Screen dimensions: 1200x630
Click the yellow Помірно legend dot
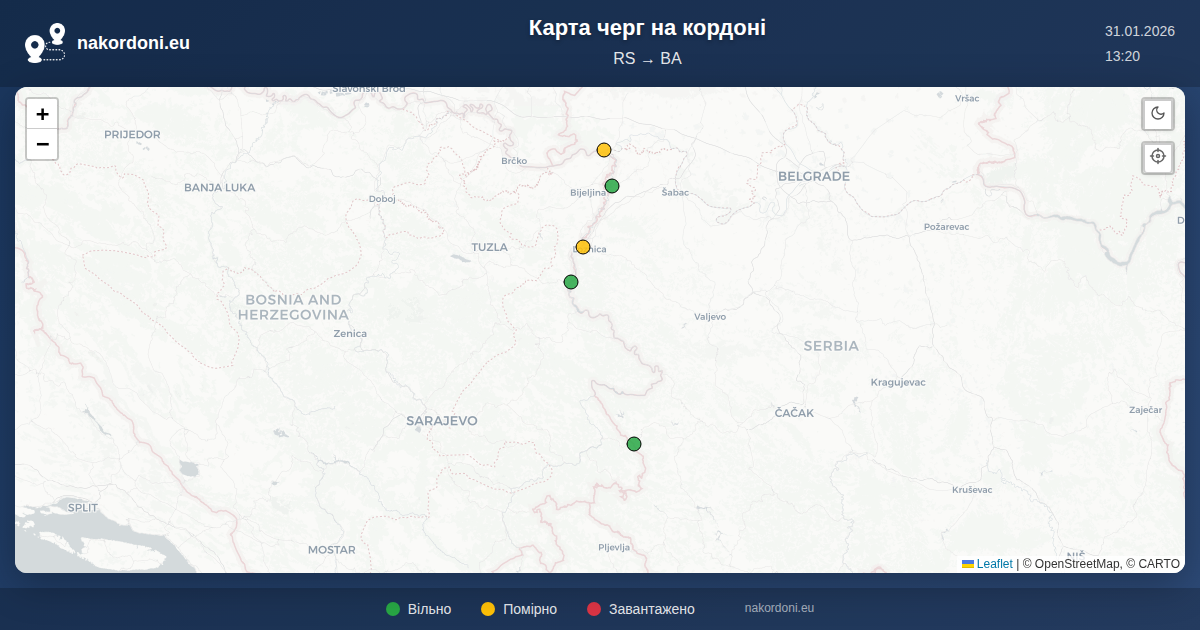tap(488, 609)
